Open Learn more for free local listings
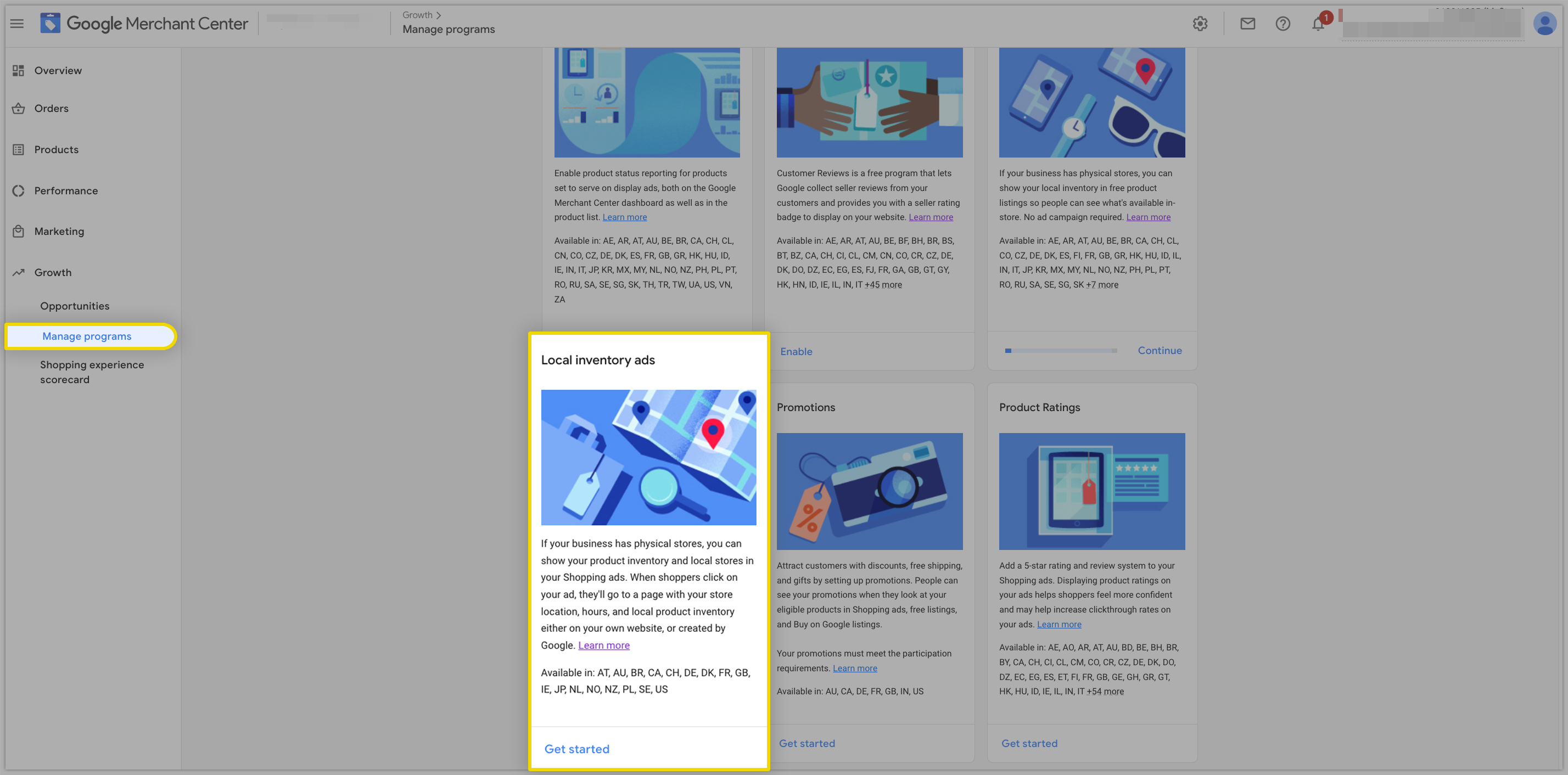 [1148, 217]
